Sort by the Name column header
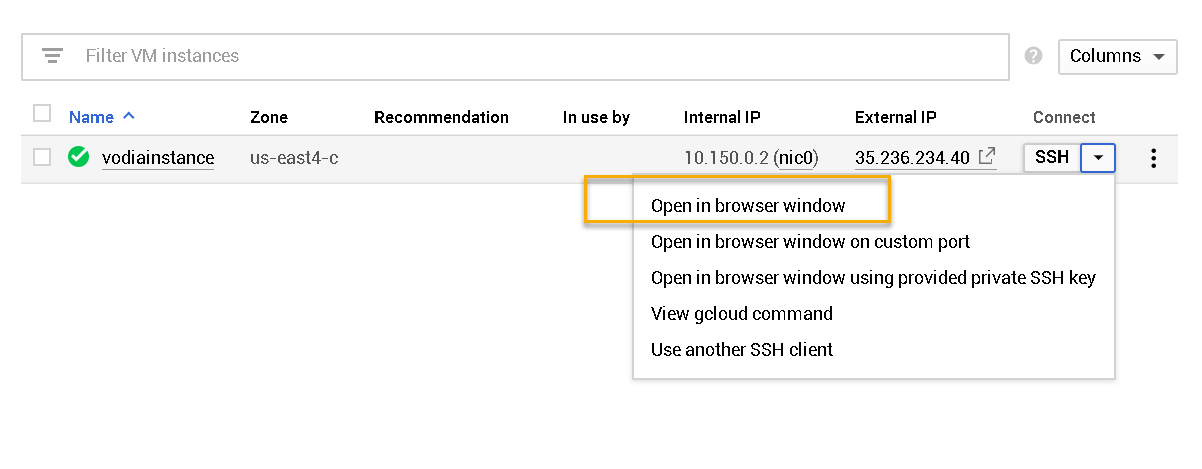Viewport: 1202px width, 469px height. pos(91,117)
